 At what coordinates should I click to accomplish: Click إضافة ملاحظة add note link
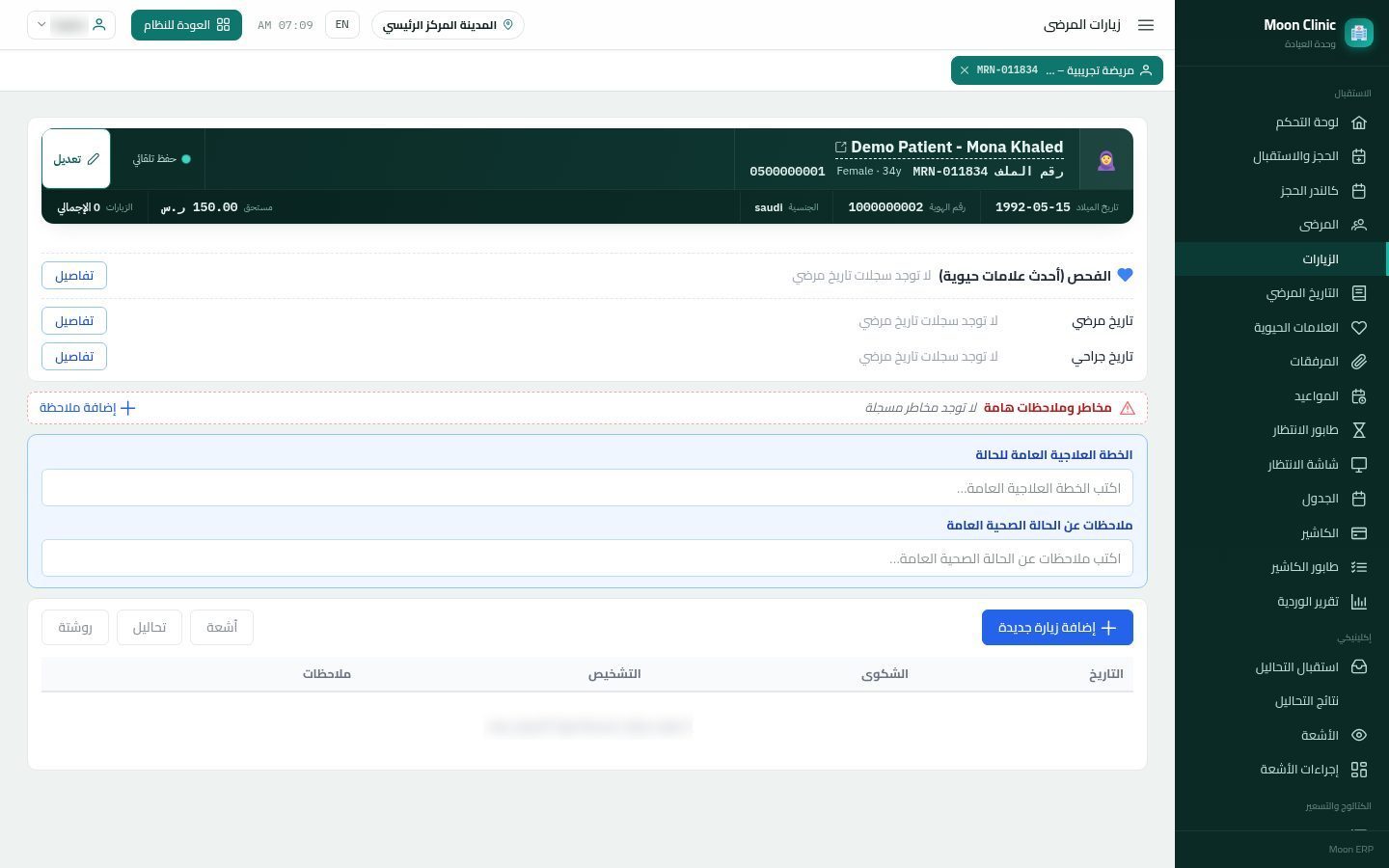[88, 408]
